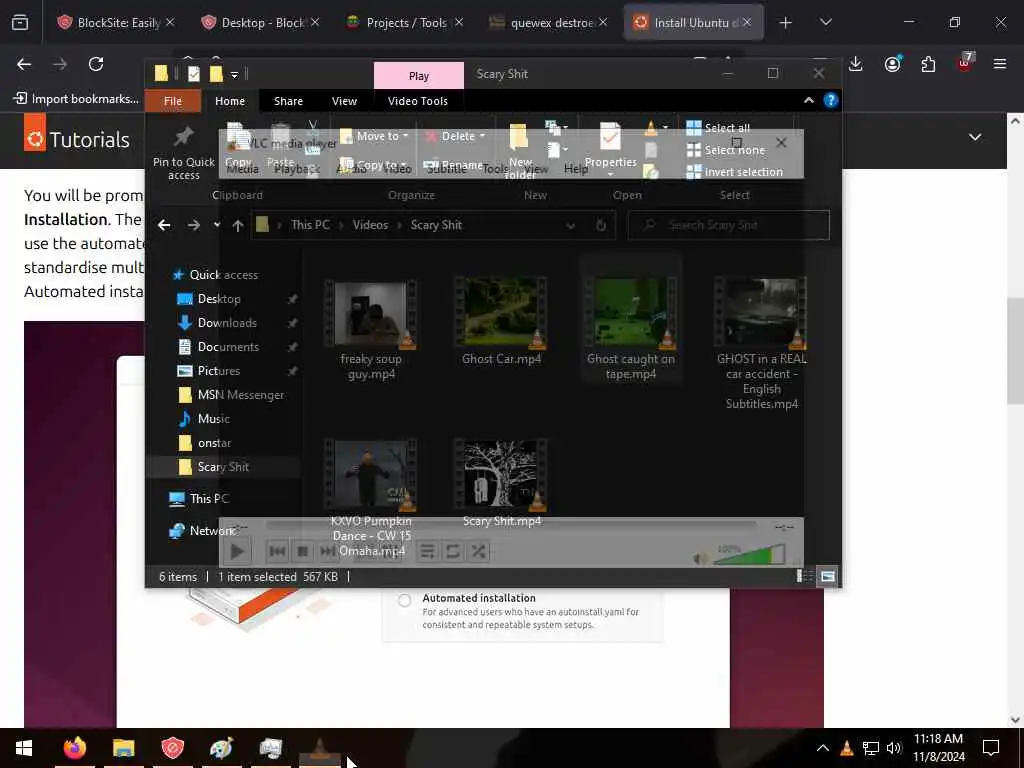Open VLC Playback menu

(297, 168)
